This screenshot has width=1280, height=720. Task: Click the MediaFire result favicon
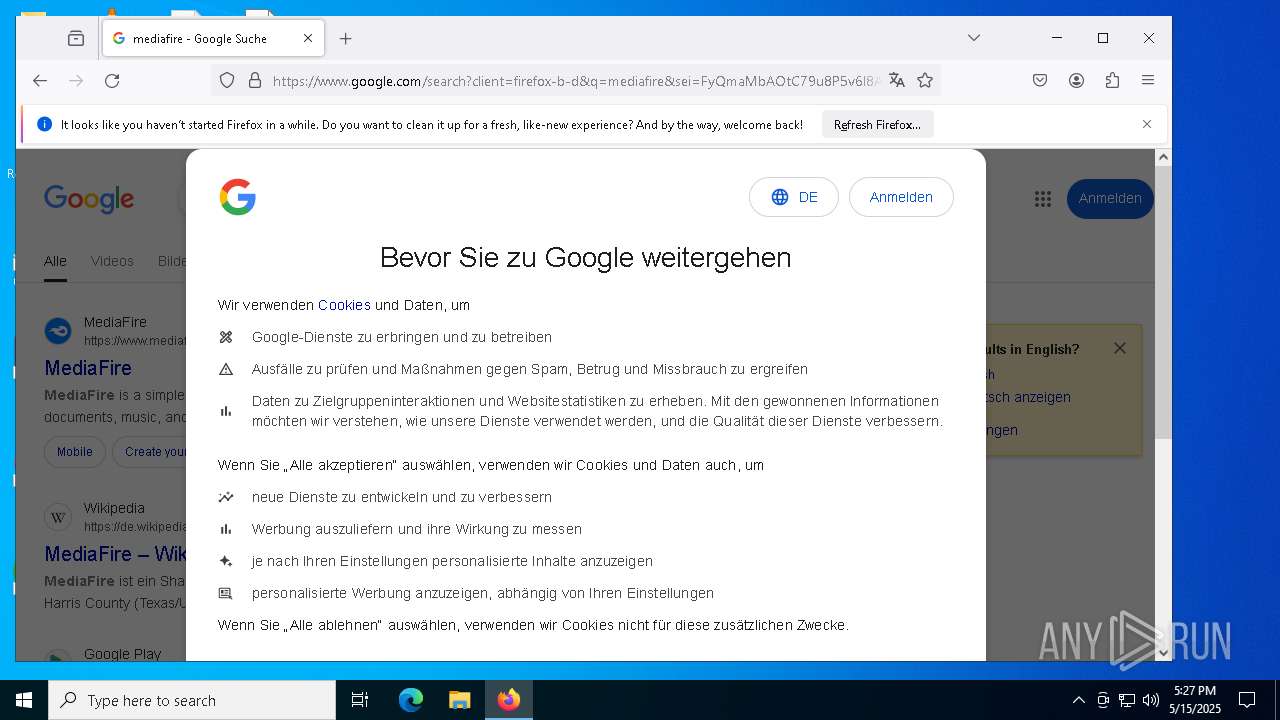click(x=58, y=331)
